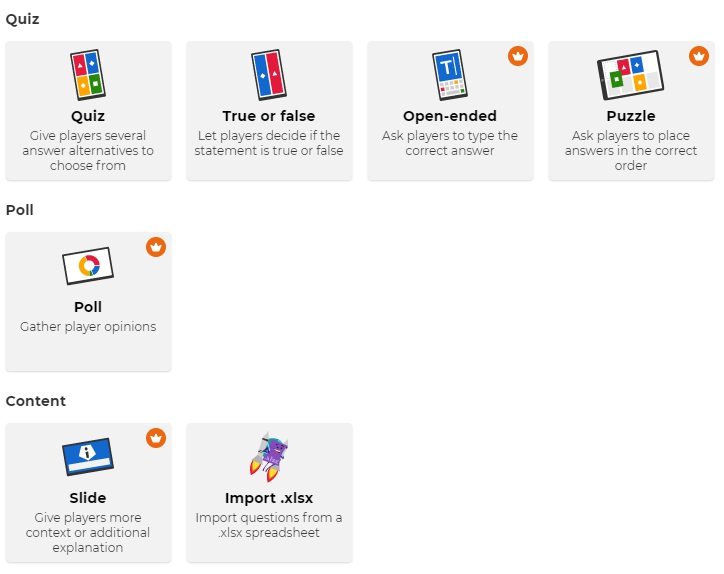
Task: Select the True or false card icon
Action: coord(269,76)
